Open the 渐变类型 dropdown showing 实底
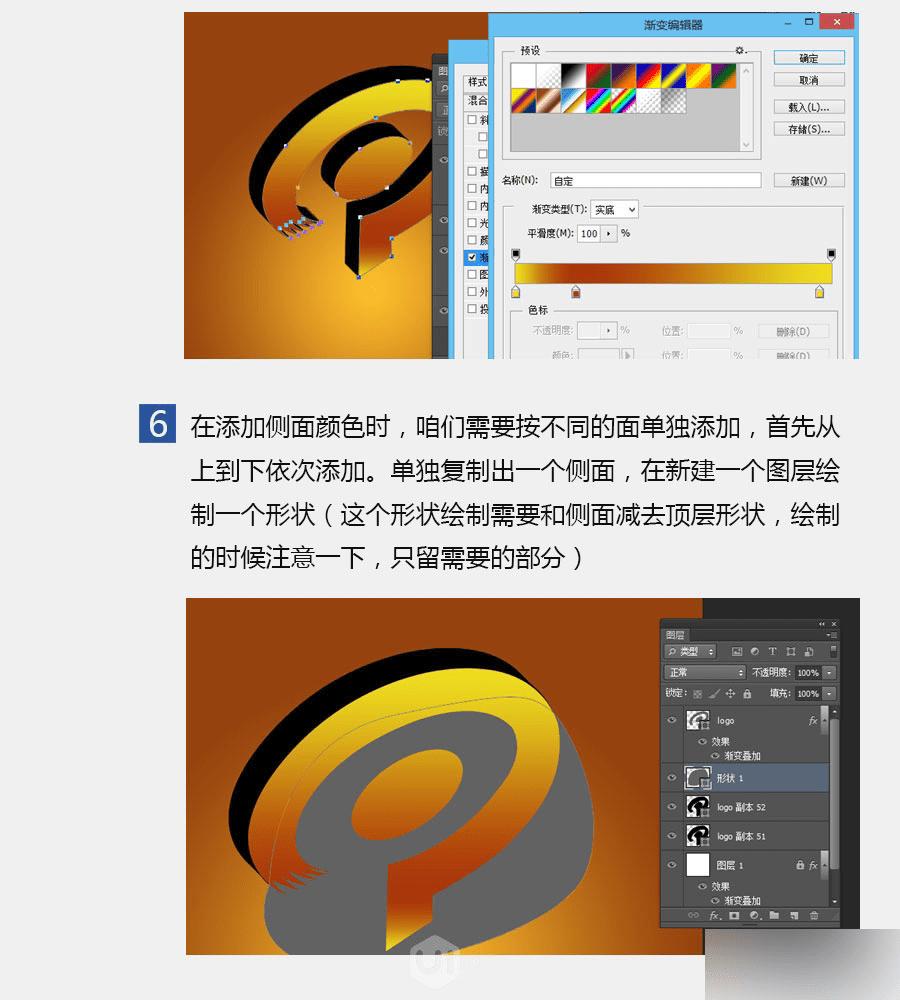This screenshot has width=900, height=1000. 613,209
